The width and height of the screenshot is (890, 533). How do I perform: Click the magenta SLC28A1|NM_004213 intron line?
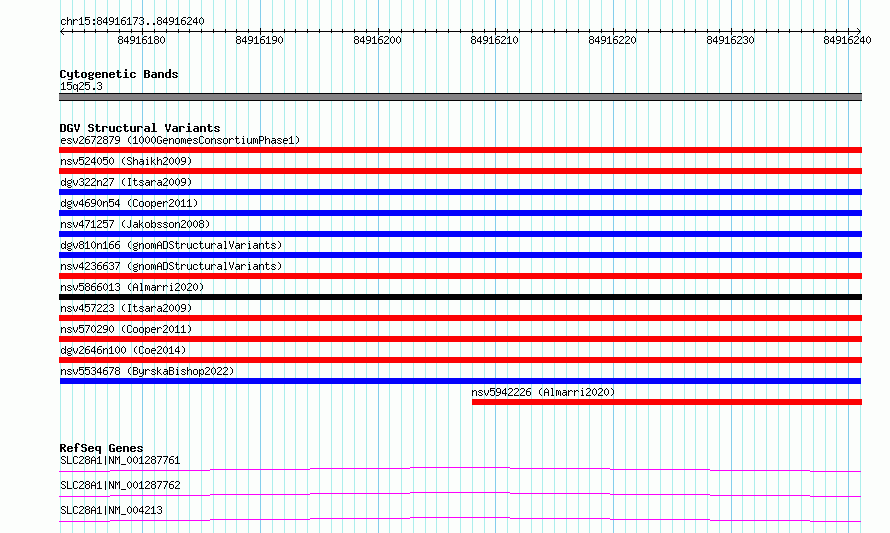tap(460, 518)
